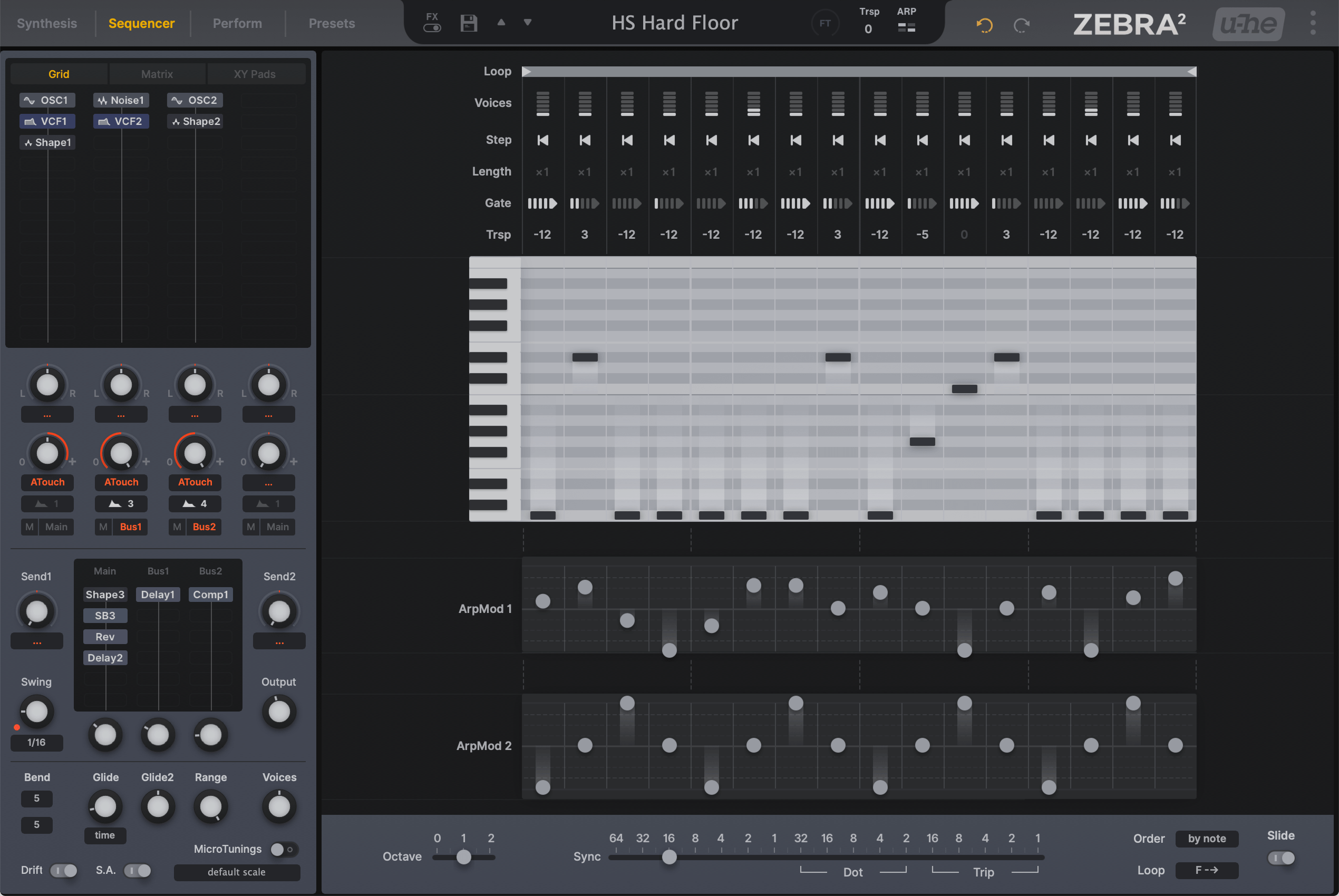This screenshot has height=896, width=1339.
Task: Click the Octave slider handle
Action: [464, 857]
